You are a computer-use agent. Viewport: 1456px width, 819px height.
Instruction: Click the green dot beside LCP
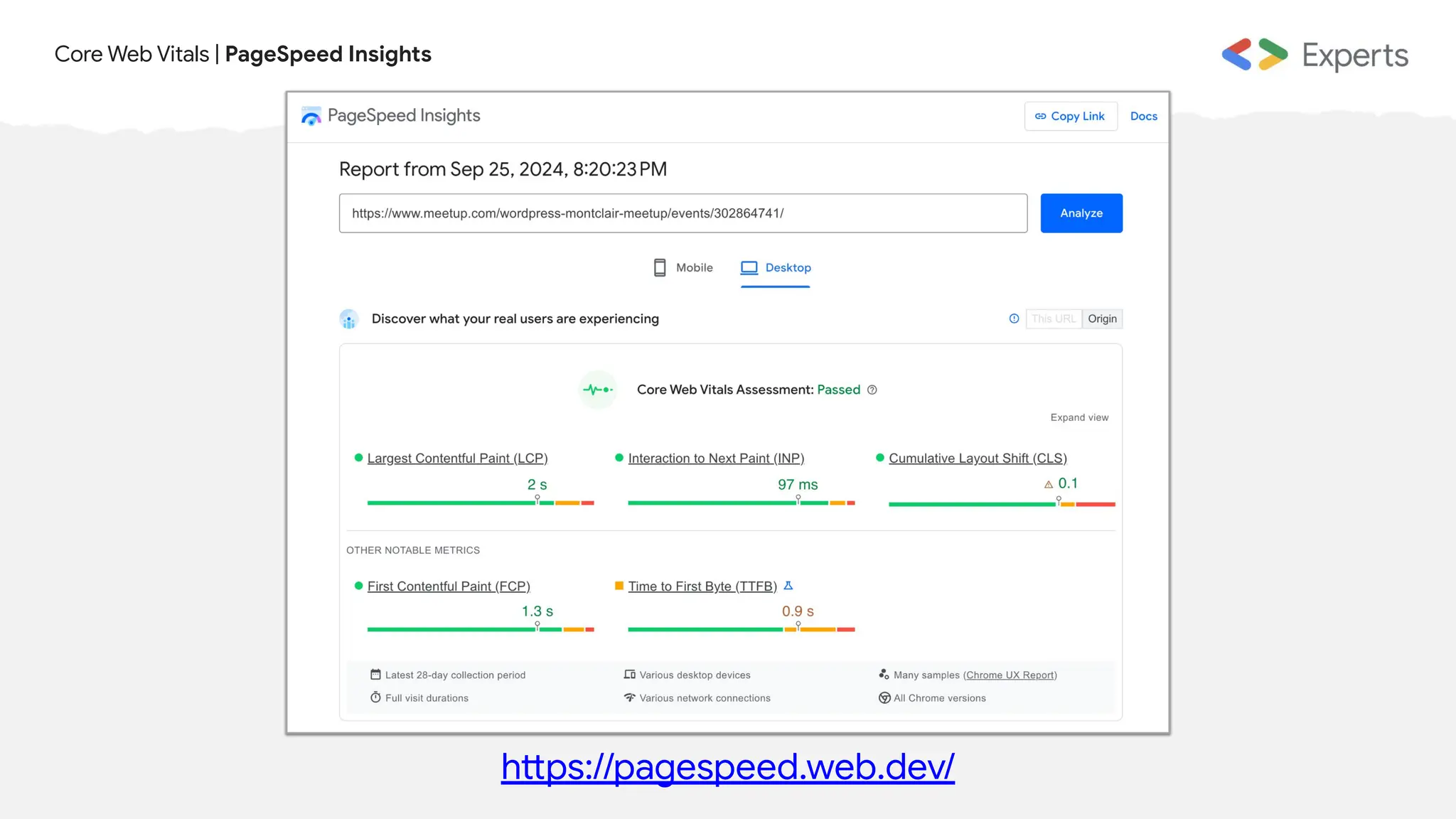point(358,458)
